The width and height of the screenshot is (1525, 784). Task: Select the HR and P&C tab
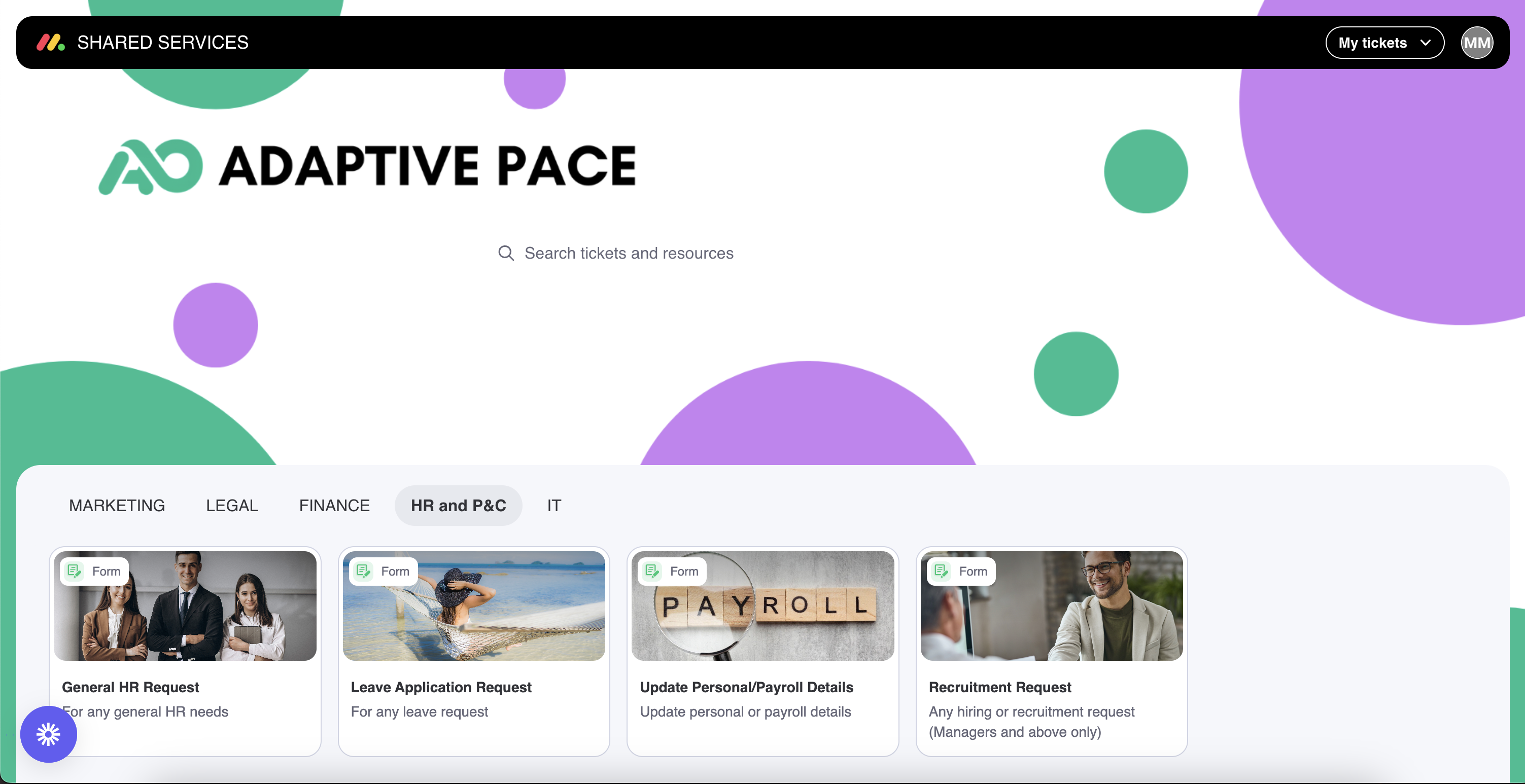click(x=458, y=505)
